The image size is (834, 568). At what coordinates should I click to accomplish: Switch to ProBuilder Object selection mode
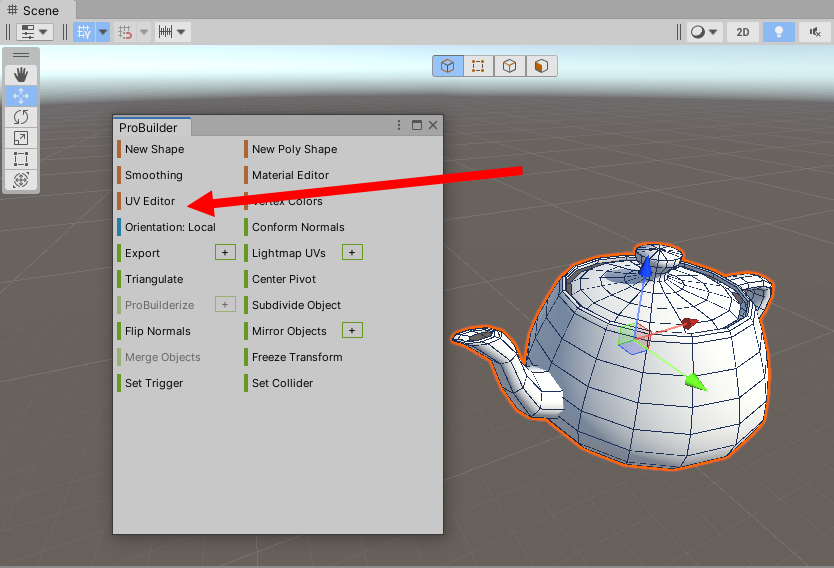[448, 66]
